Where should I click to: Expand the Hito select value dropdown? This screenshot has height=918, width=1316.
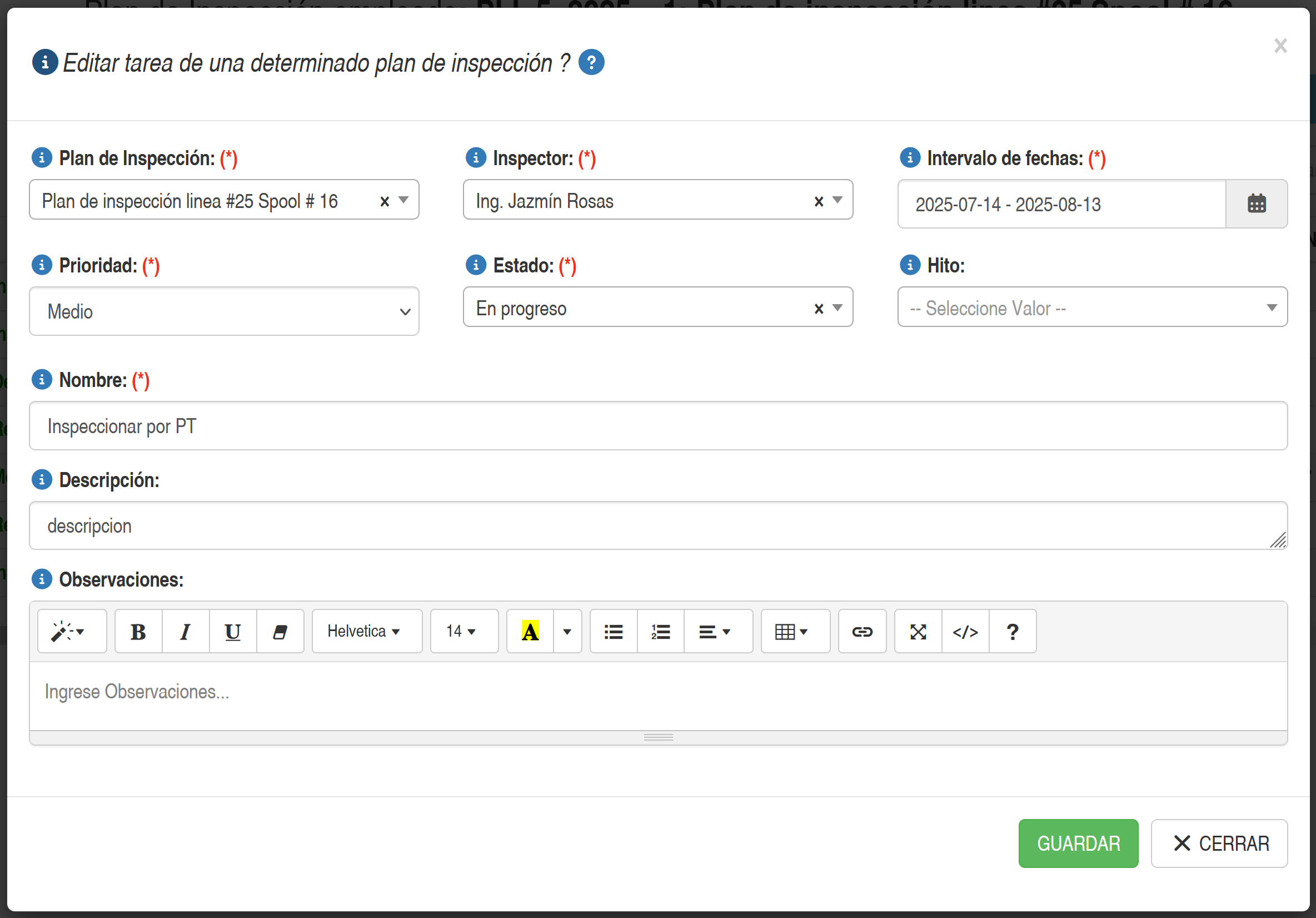tap(1092, 307)
